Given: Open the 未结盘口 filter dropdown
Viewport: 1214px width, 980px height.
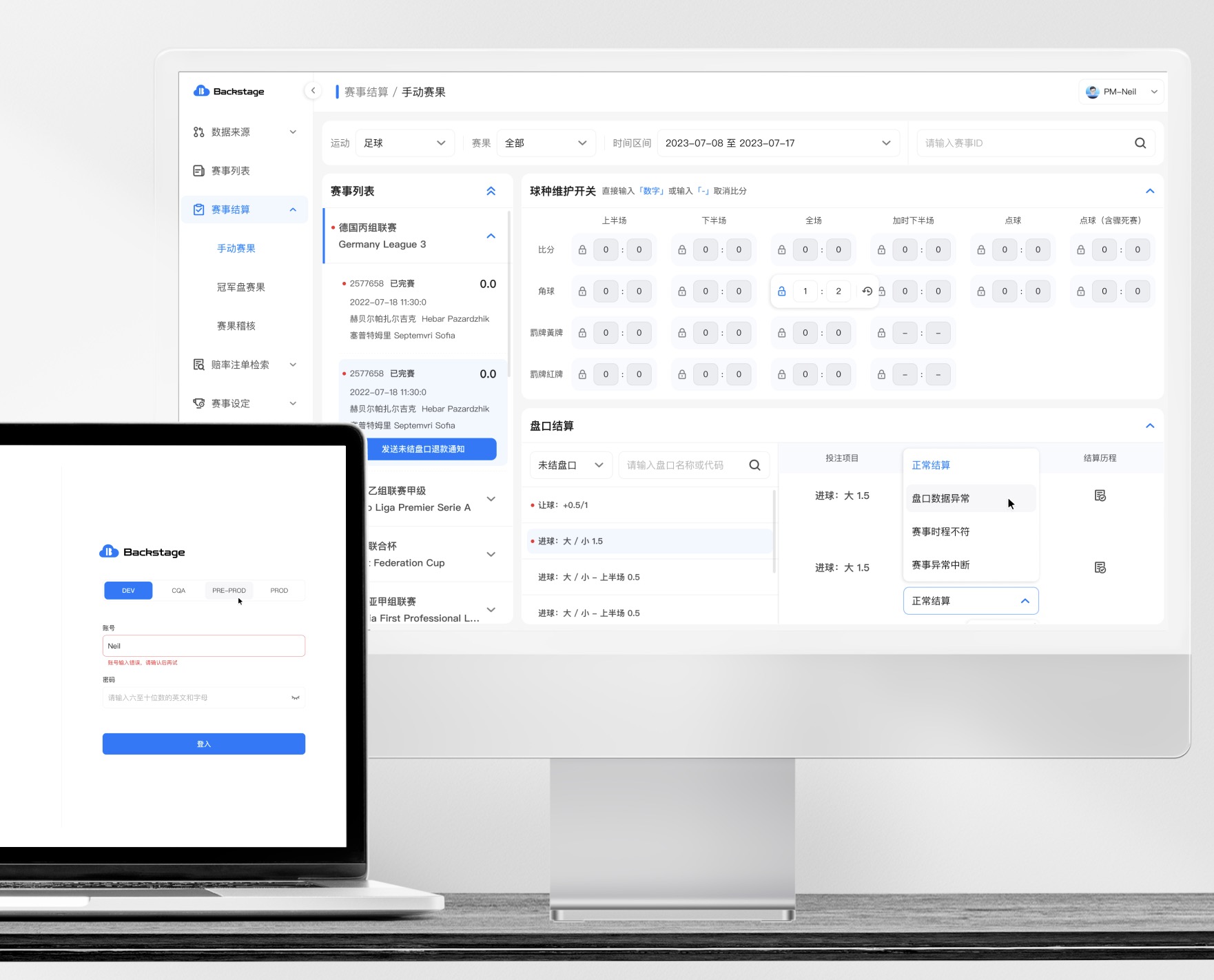Looking at the screenshot, I should pos(570,465).
